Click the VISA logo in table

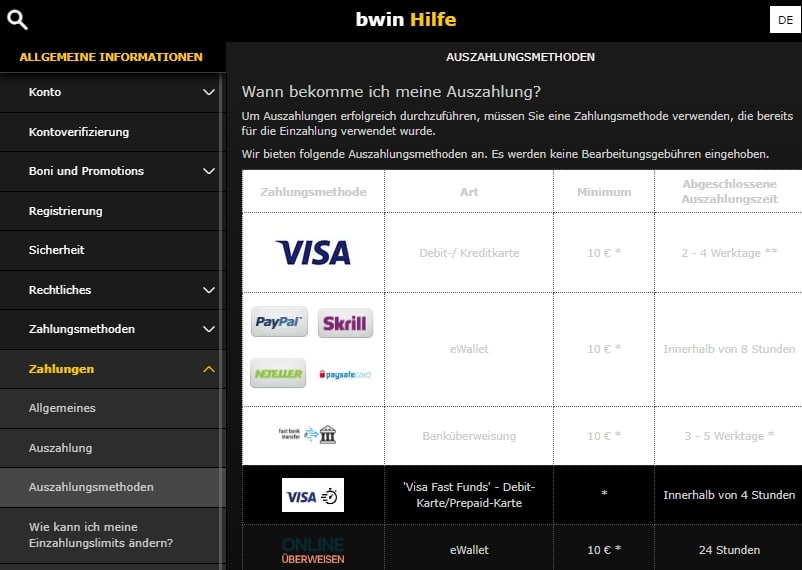(x=313, y=252)
